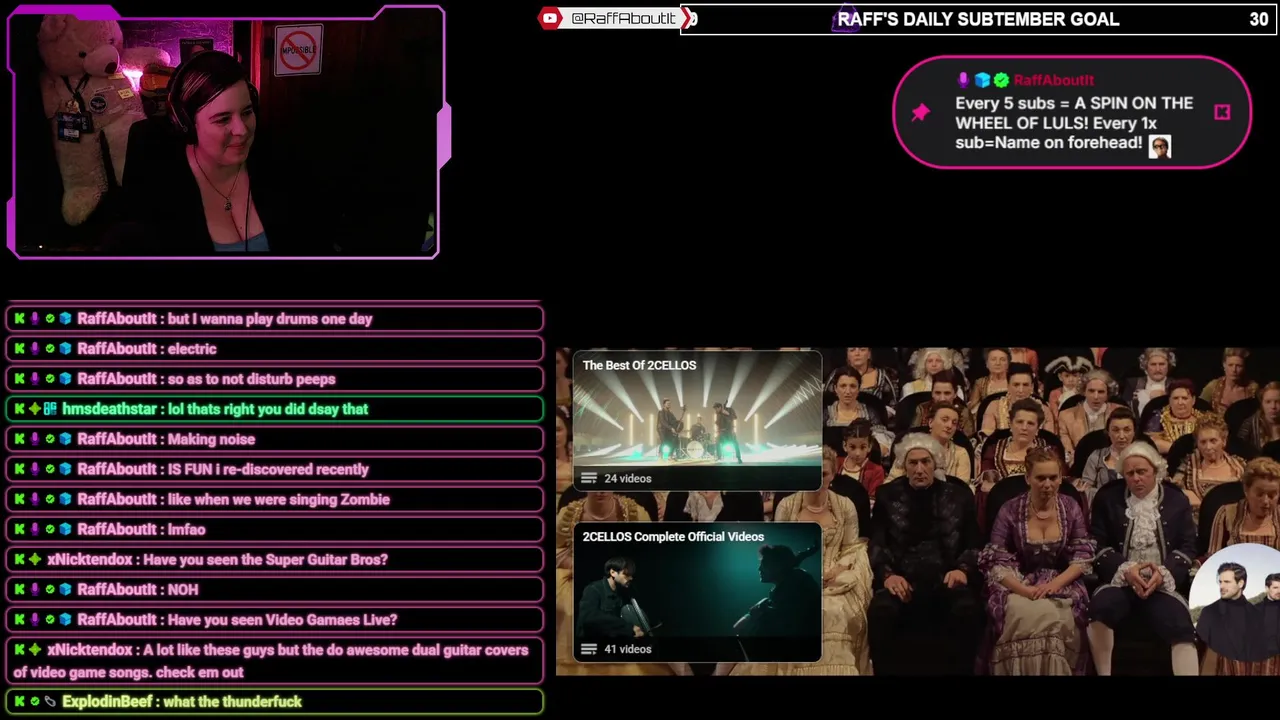
Task: Click cyan bits badge before hmsdeathstar
Action: [x=50, y=409]
